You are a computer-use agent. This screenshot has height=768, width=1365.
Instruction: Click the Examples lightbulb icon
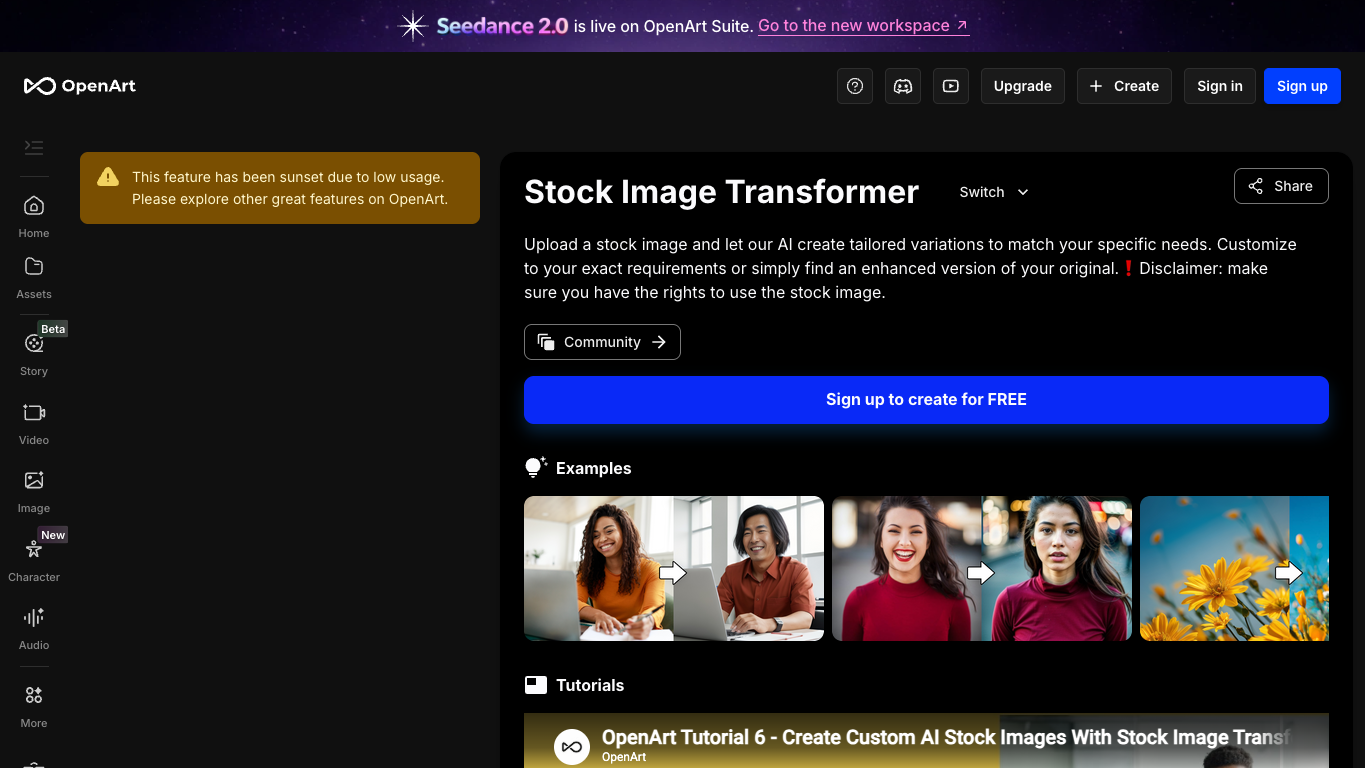coord(536,467)
